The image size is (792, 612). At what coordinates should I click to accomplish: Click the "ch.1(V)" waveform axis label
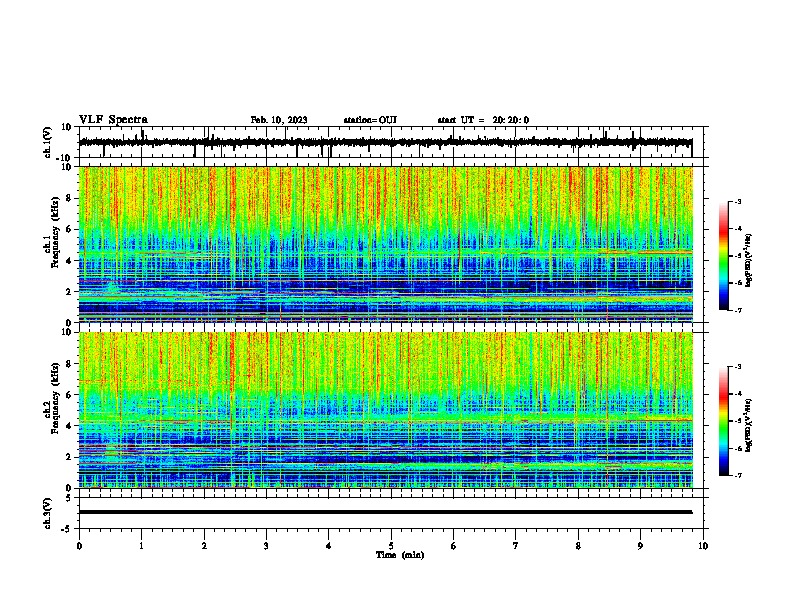[x=48, y=142]
